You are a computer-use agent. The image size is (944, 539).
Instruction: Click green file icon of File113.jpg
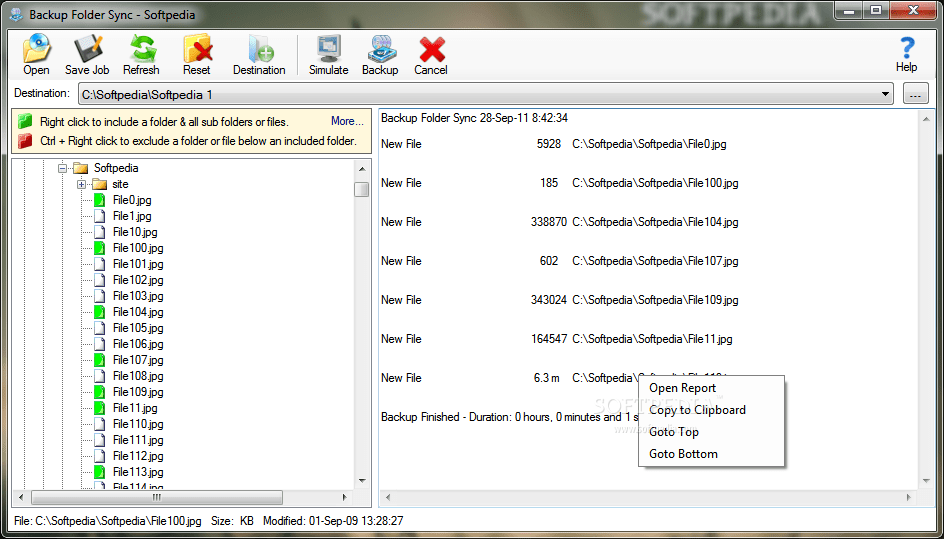99,472
